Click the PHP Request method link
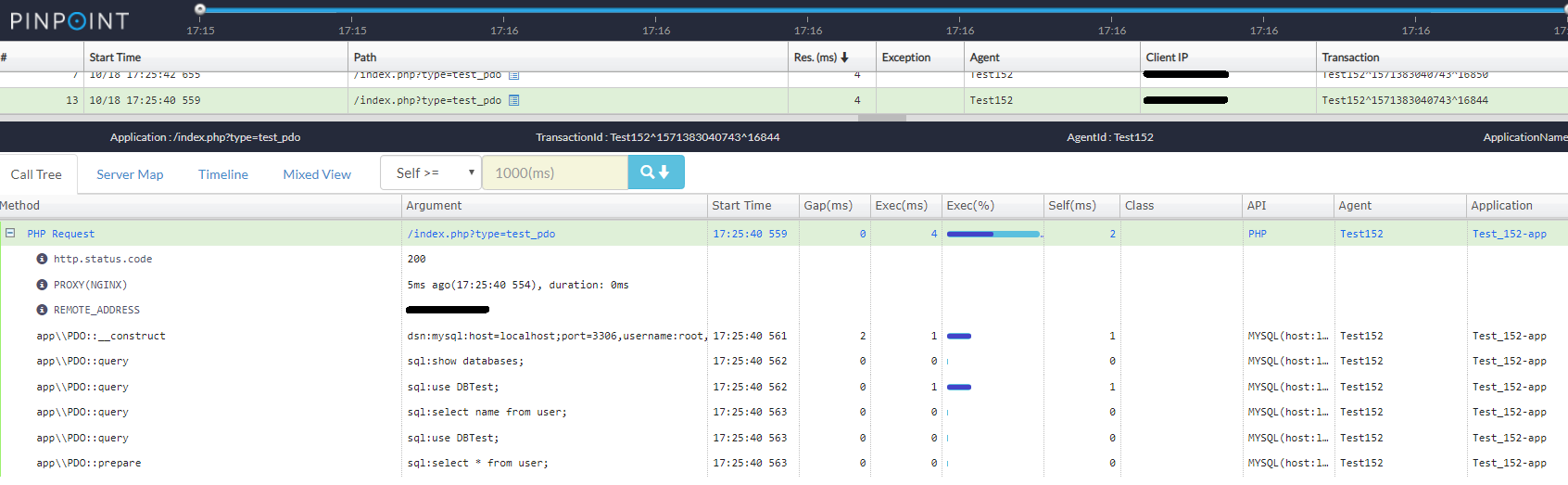Screen dimensions: 1568x485 [60, 234]
